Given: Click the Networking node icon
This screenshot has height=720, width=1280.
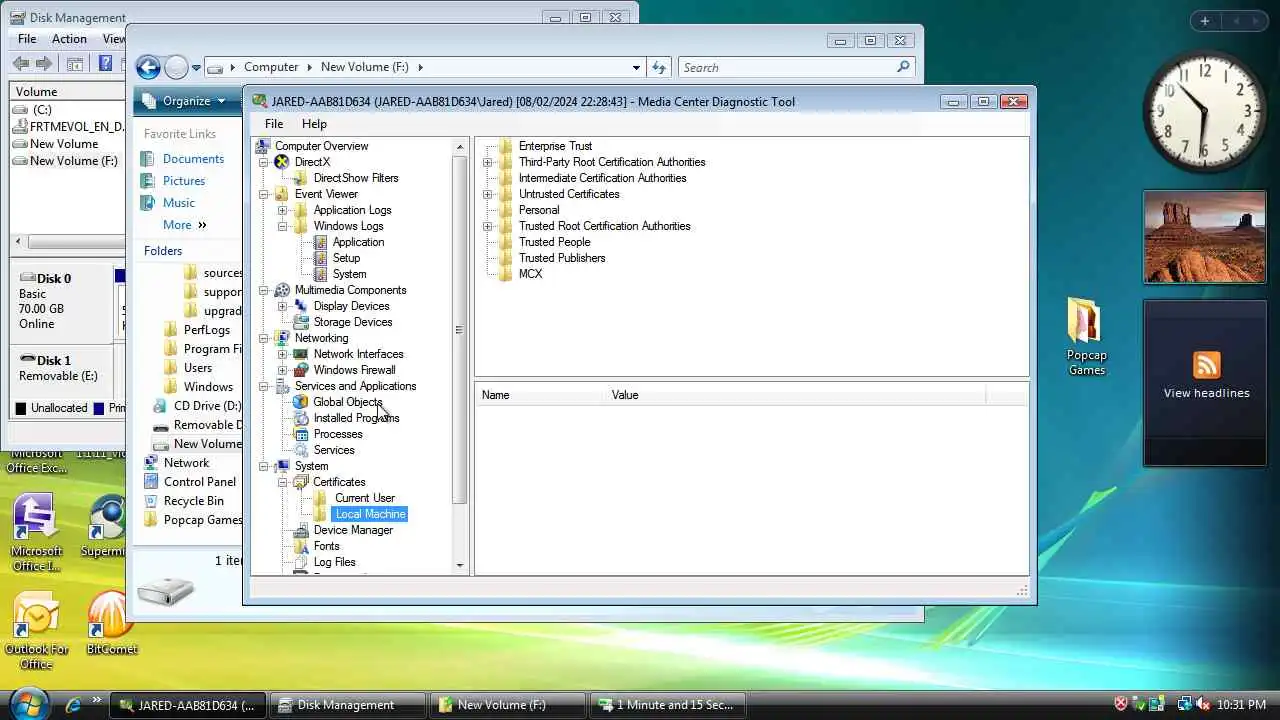Looking at the screenshot, I should pyautogui.click(x=282, y=338).
